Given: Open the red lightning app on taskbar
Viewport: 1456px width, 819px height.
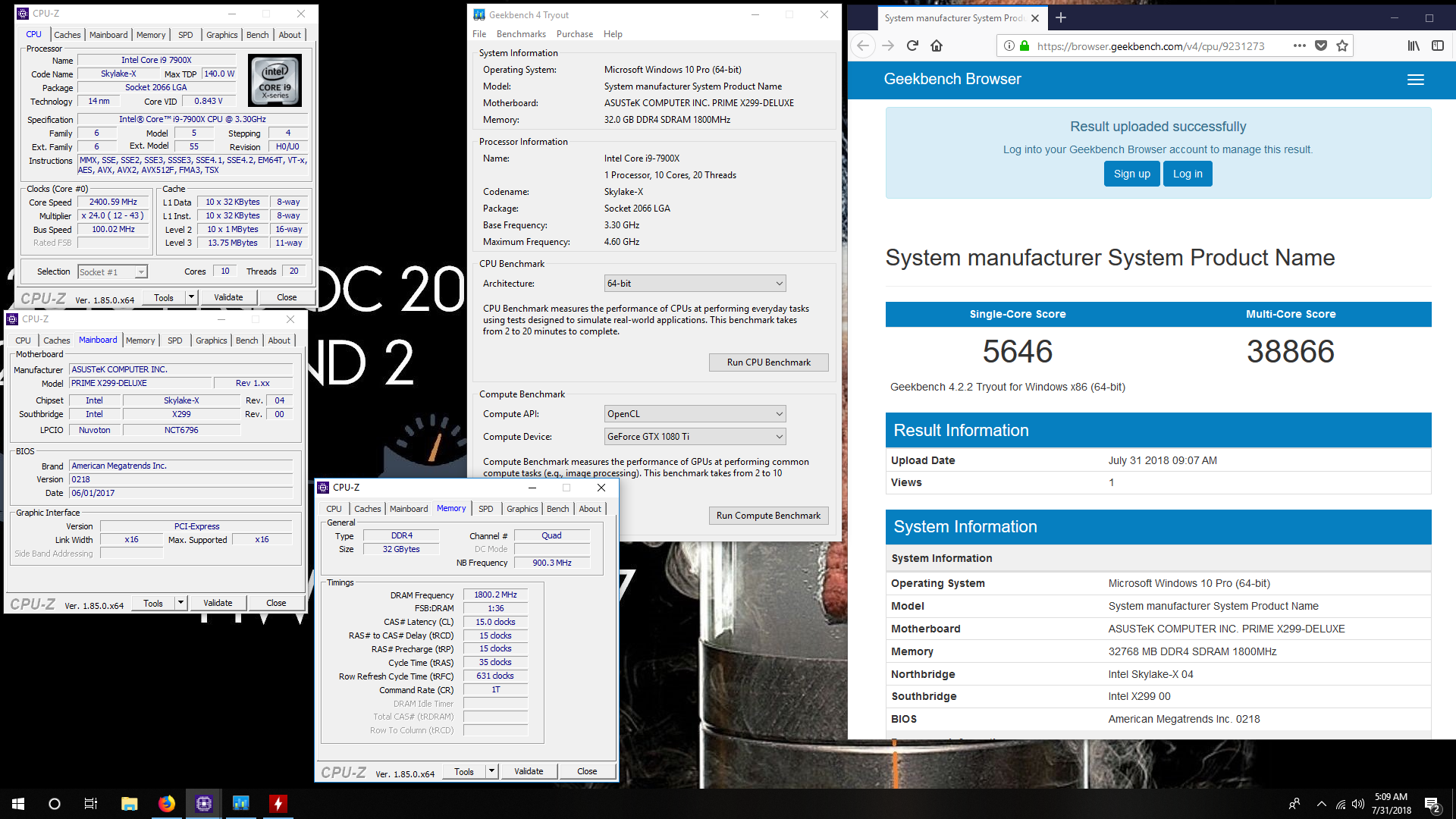Looking at the screenshot, I should (278, 804).
